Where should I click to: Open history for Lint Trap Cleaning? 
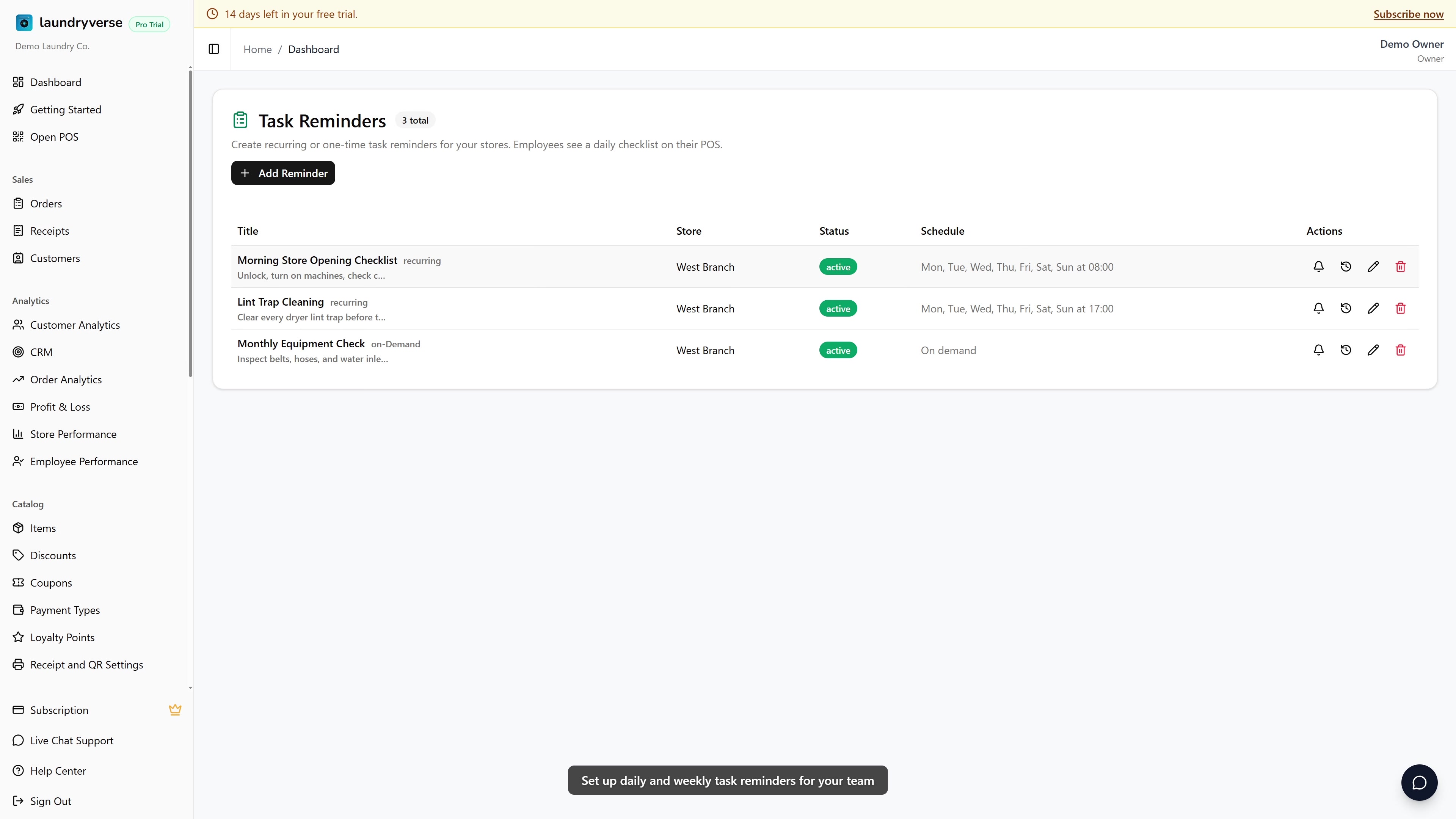tap(1346, 308)
